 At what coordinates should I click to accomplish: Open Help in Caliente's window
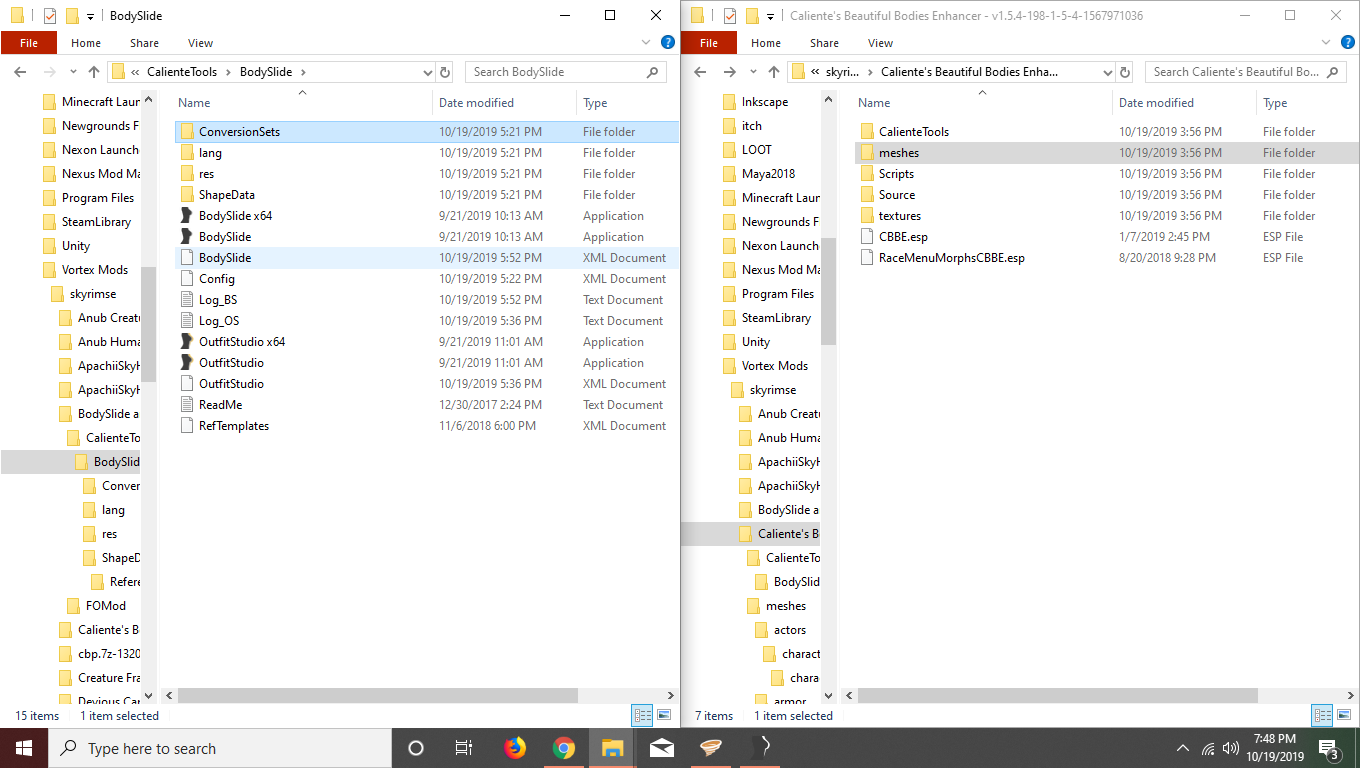click(1349, 43)
